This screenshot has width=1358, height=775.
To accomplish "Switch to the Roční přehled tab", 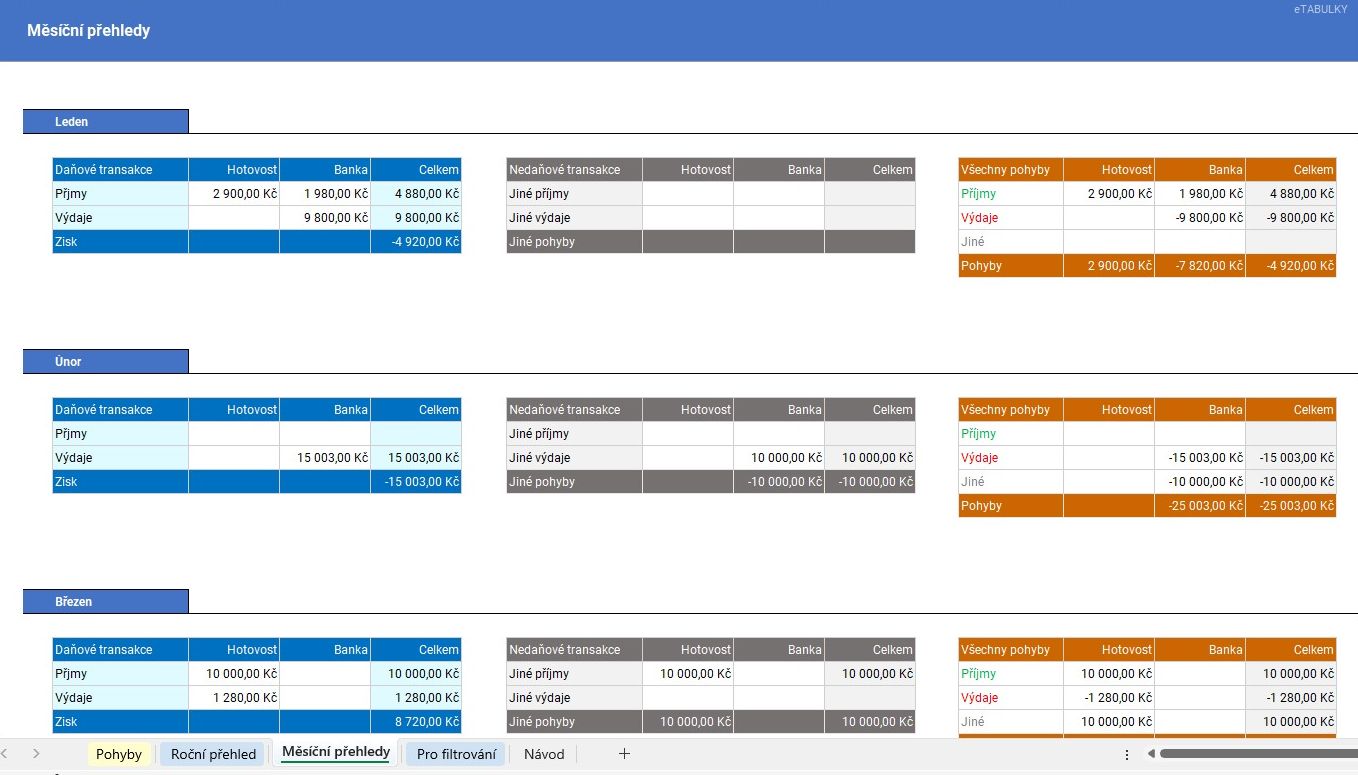I will [213, 754].
